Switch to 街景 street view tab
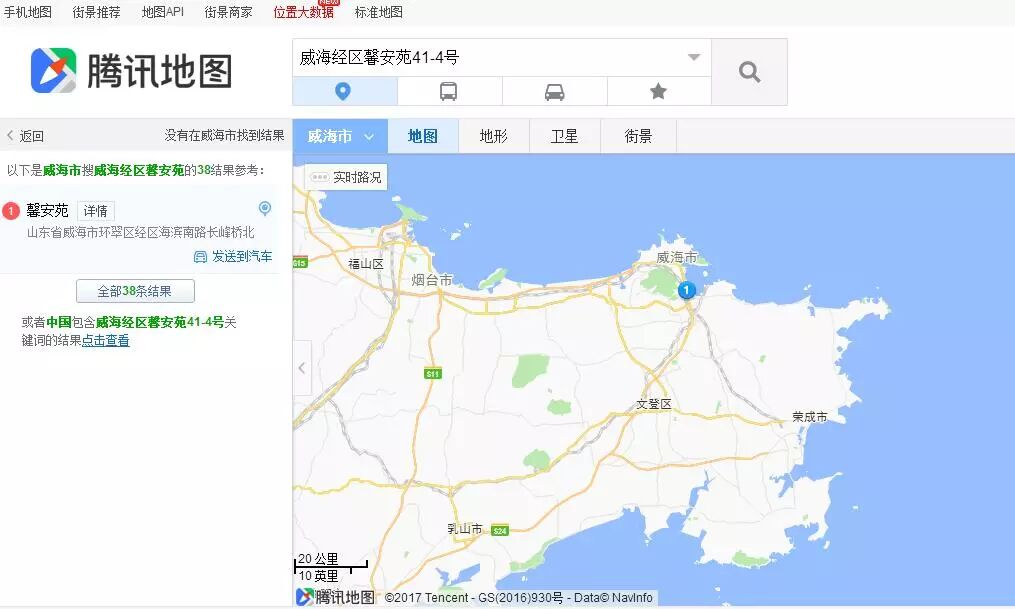 point(638,136)
